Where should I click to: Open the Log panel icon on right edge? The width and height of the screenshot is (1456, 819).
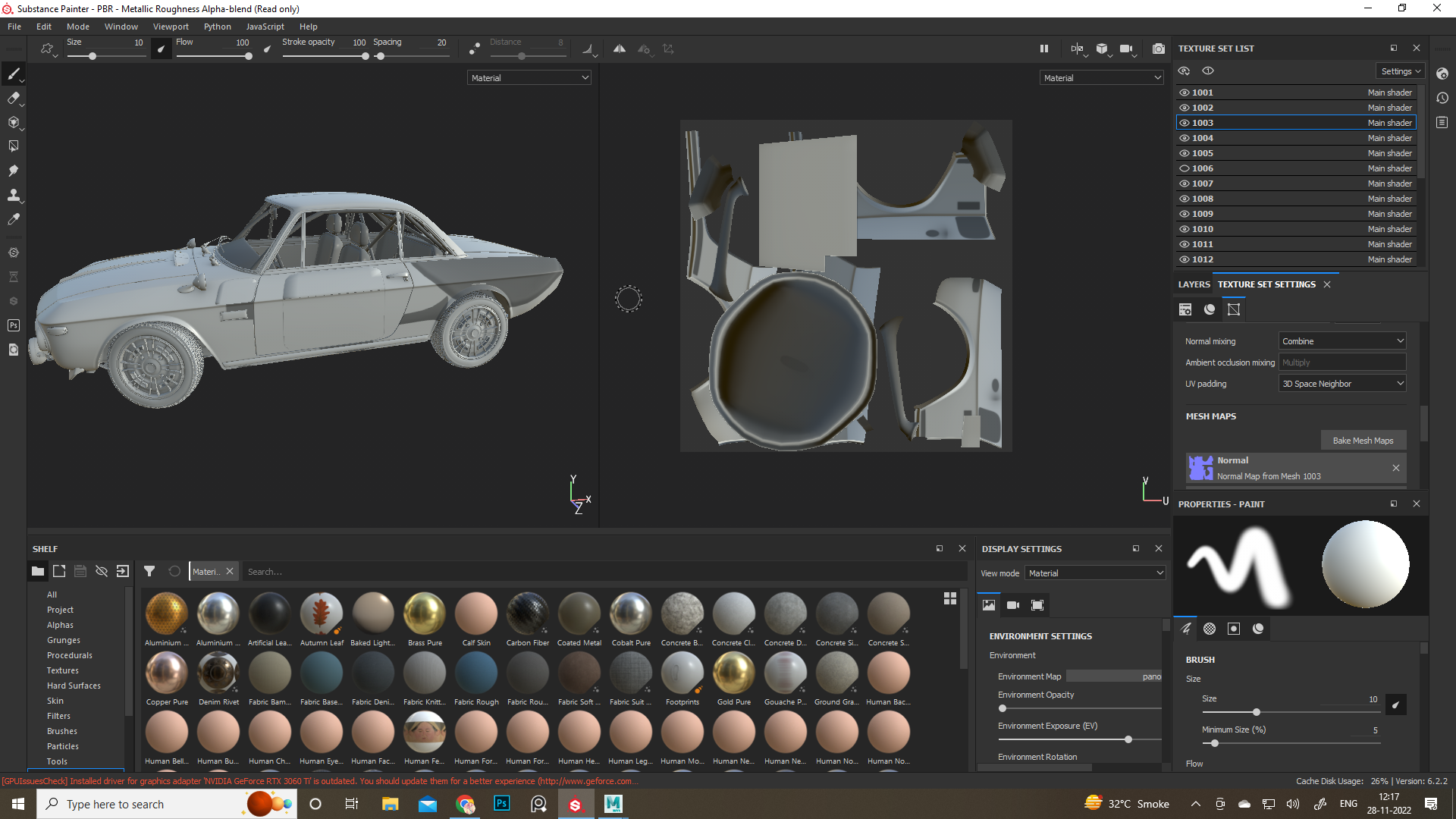pyautogui.click(x=1442, y=122)
